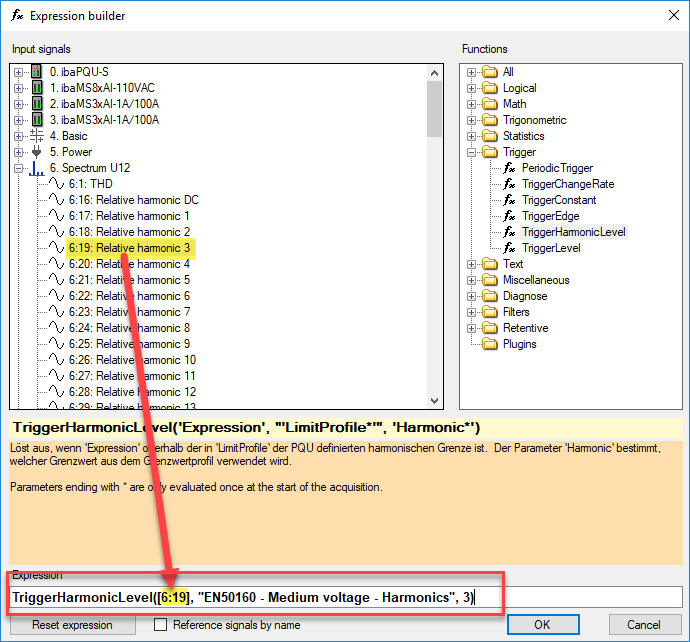
Task: Click the Spectrum U12 icon
Action: pos(37,168)
